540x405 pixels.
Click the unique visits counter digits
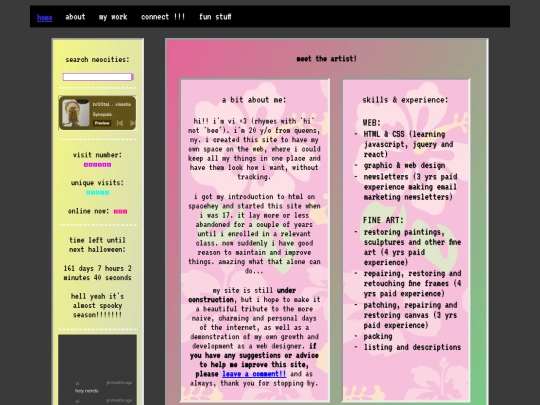pos(97,193)
